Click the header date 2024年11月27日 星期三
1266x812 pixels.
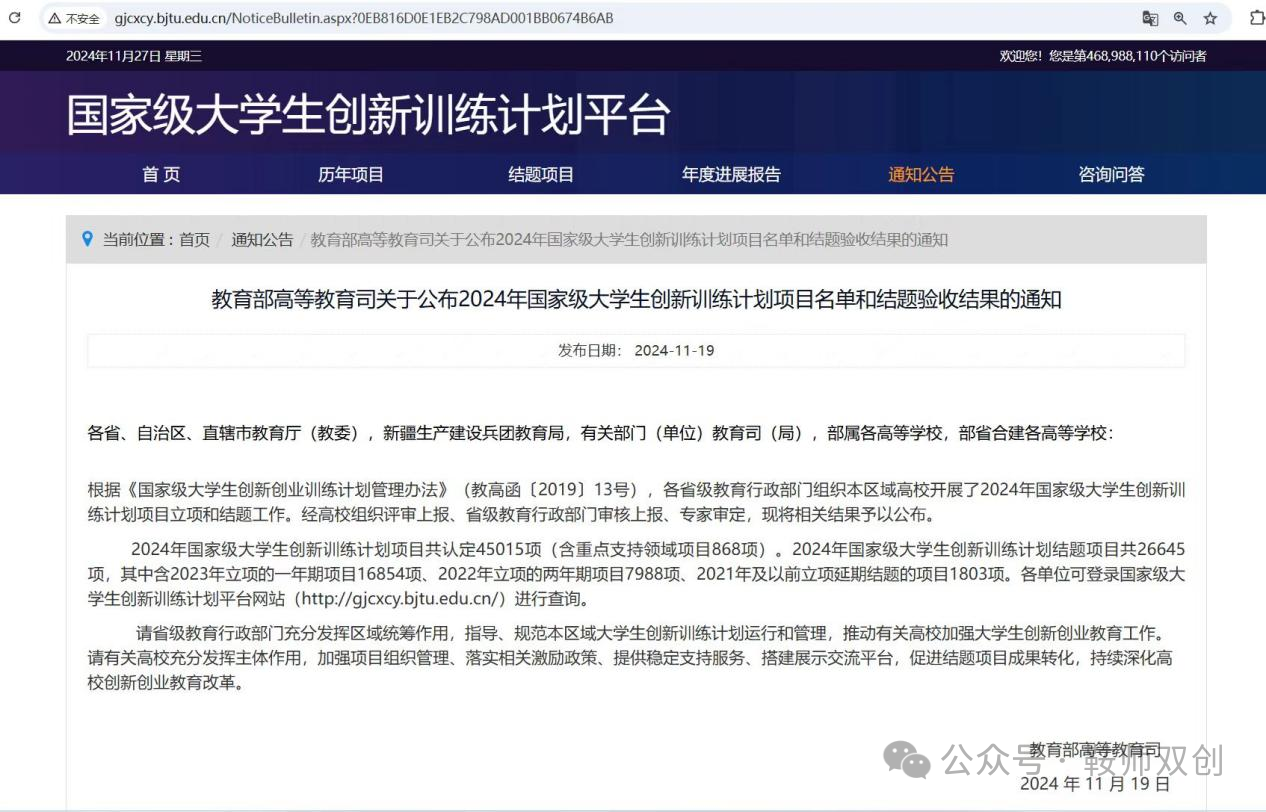(x=134, y=56)
